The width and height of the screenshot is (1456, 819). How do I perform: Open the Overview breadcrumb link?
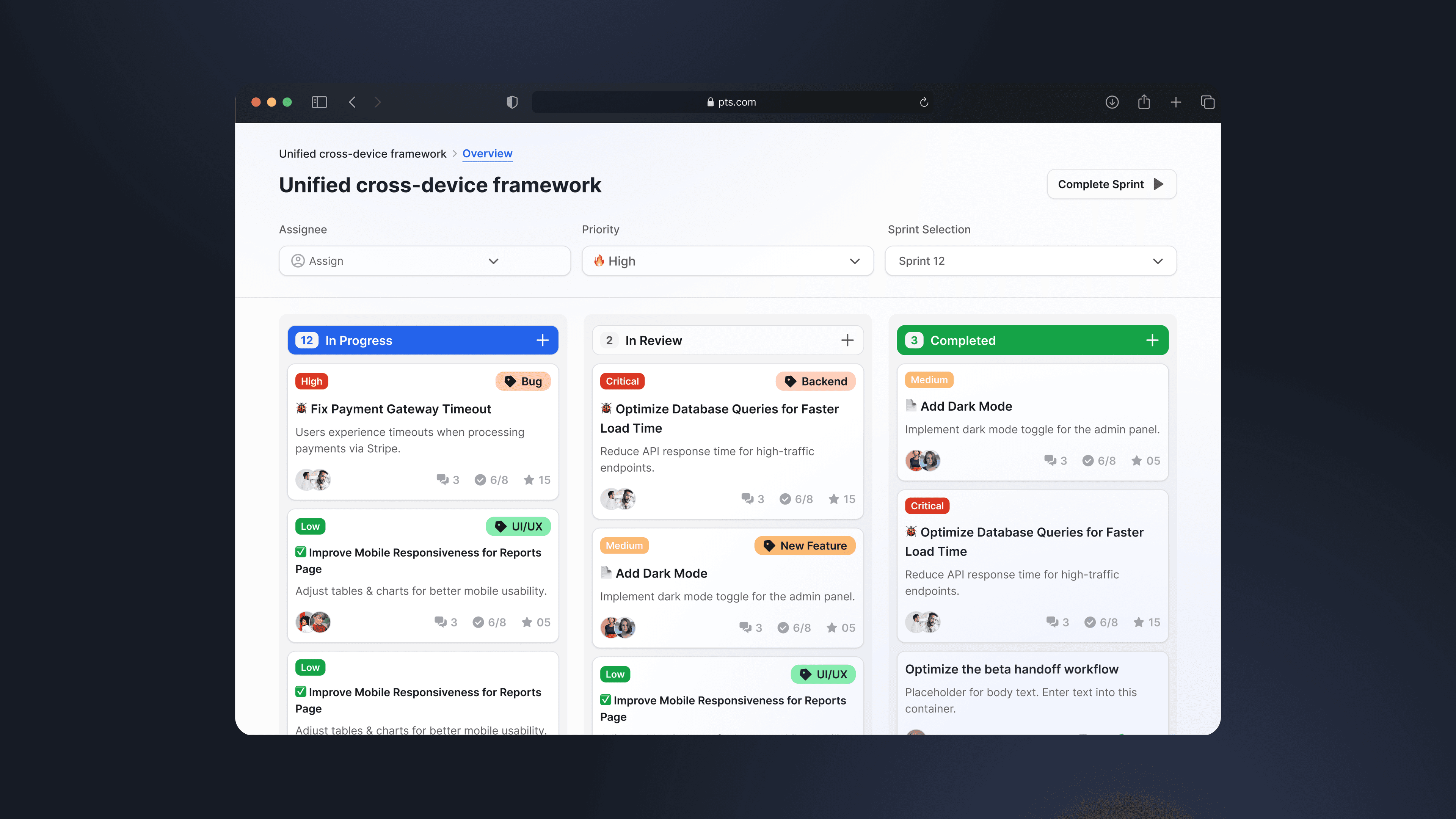(487, 154)
